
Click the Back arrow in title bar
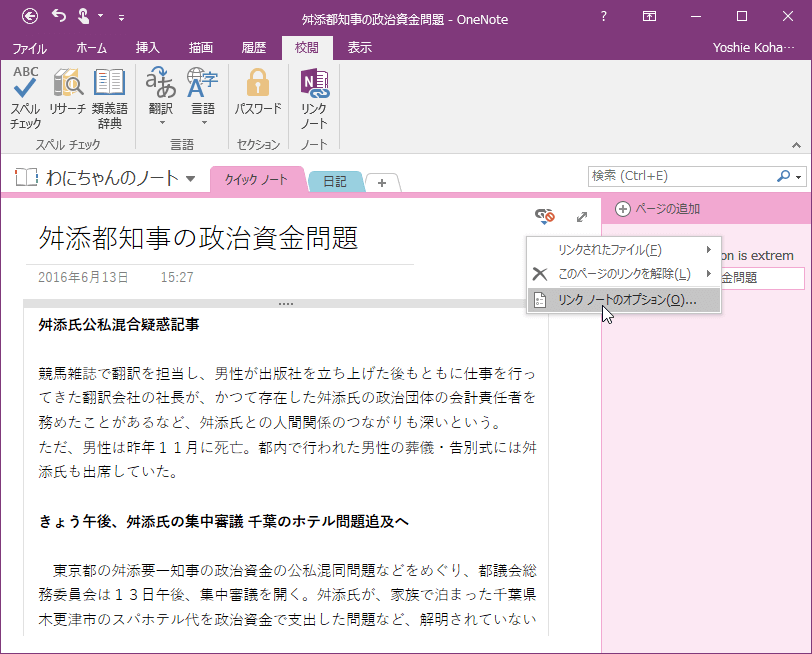pyautogui.click(x=30, y=17)
